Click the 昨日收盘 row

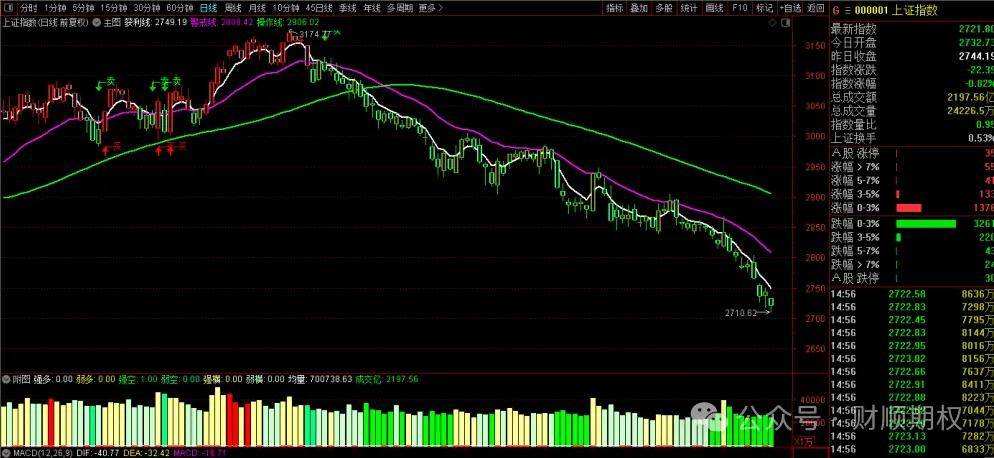click(912, 56)
